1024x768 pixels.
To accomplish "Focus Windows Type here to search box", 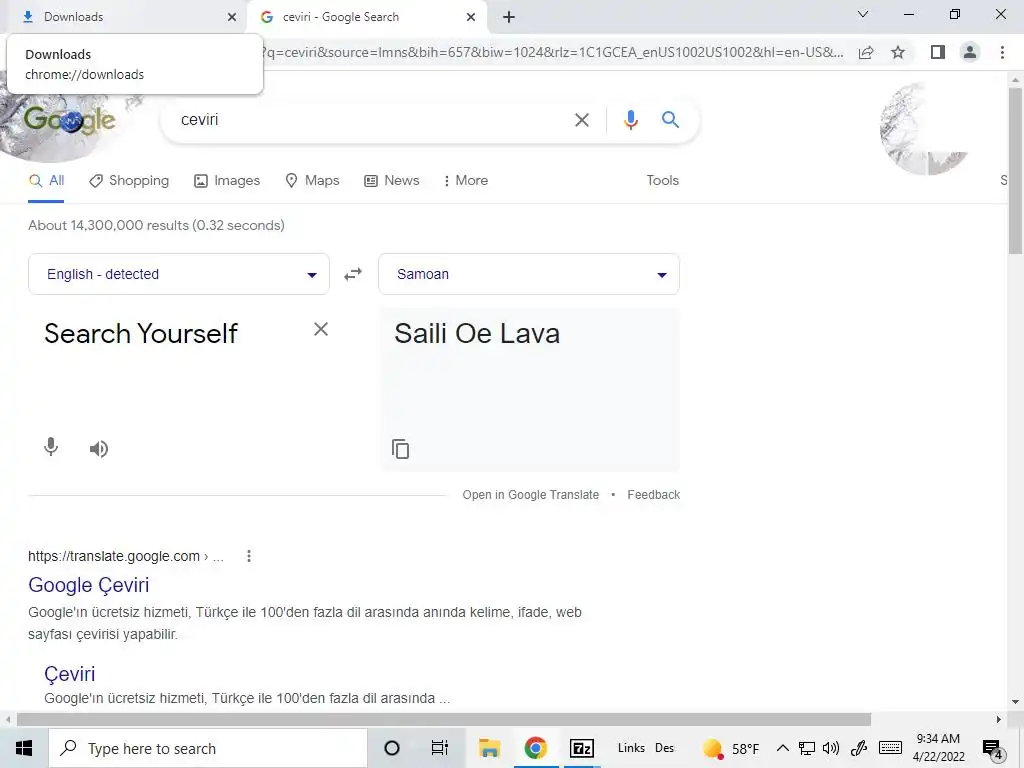I will tap(208, 748).
